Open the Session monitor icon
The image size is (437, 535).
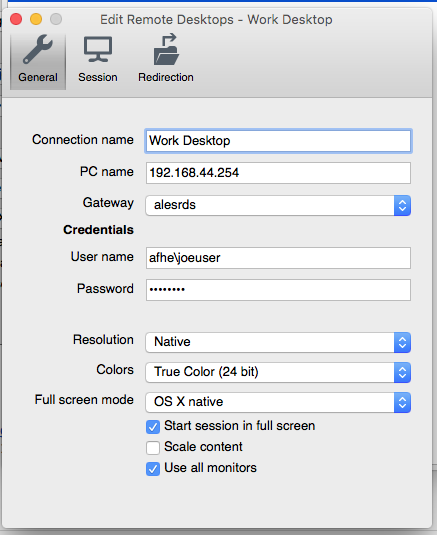(x=98, y=49)
